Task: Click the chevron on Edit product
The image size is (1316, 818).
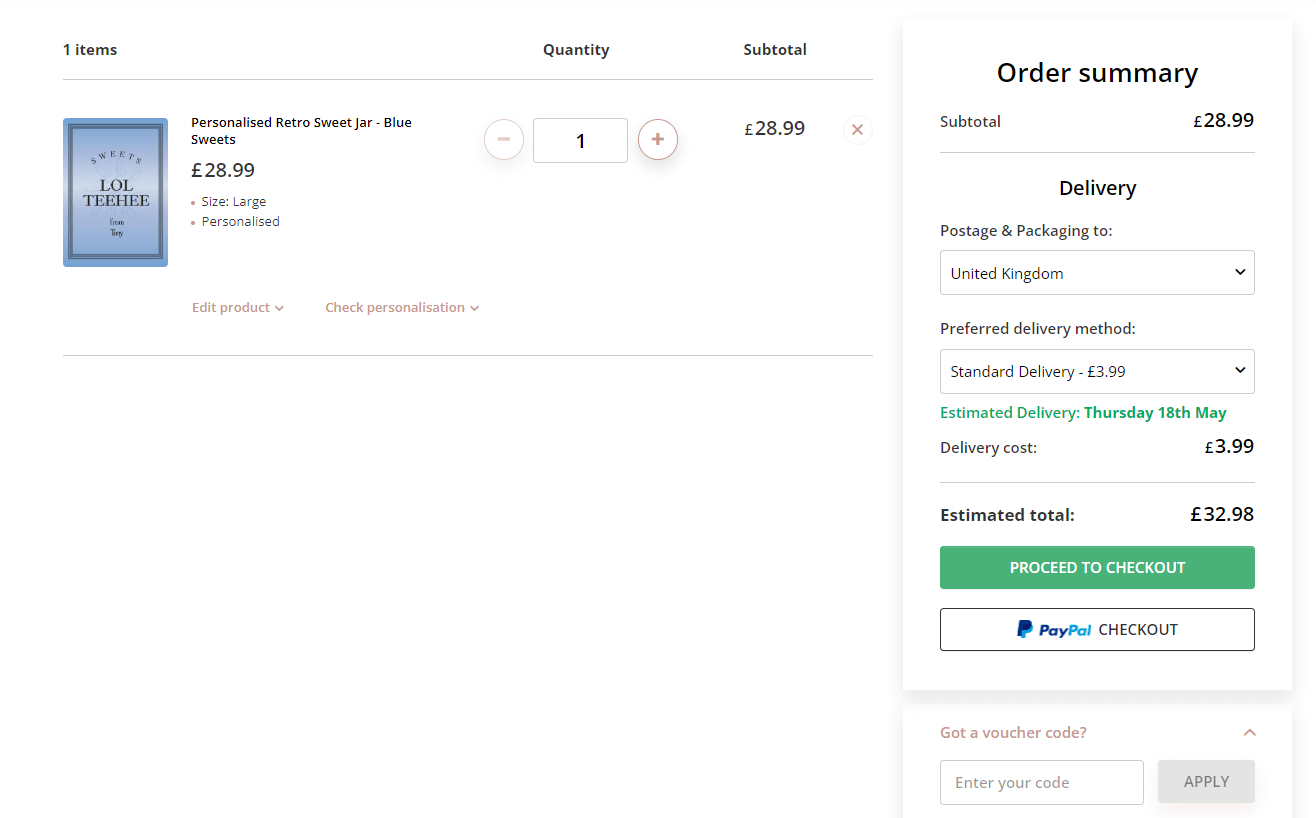Action: [x=279, y=307]
